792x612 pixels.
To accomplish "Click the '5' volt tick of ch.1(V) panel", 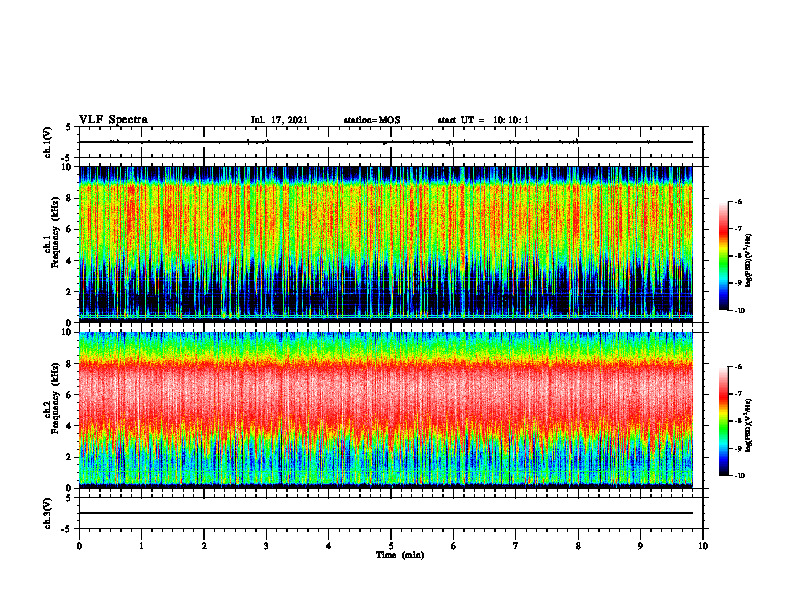I will coord(69,127).
